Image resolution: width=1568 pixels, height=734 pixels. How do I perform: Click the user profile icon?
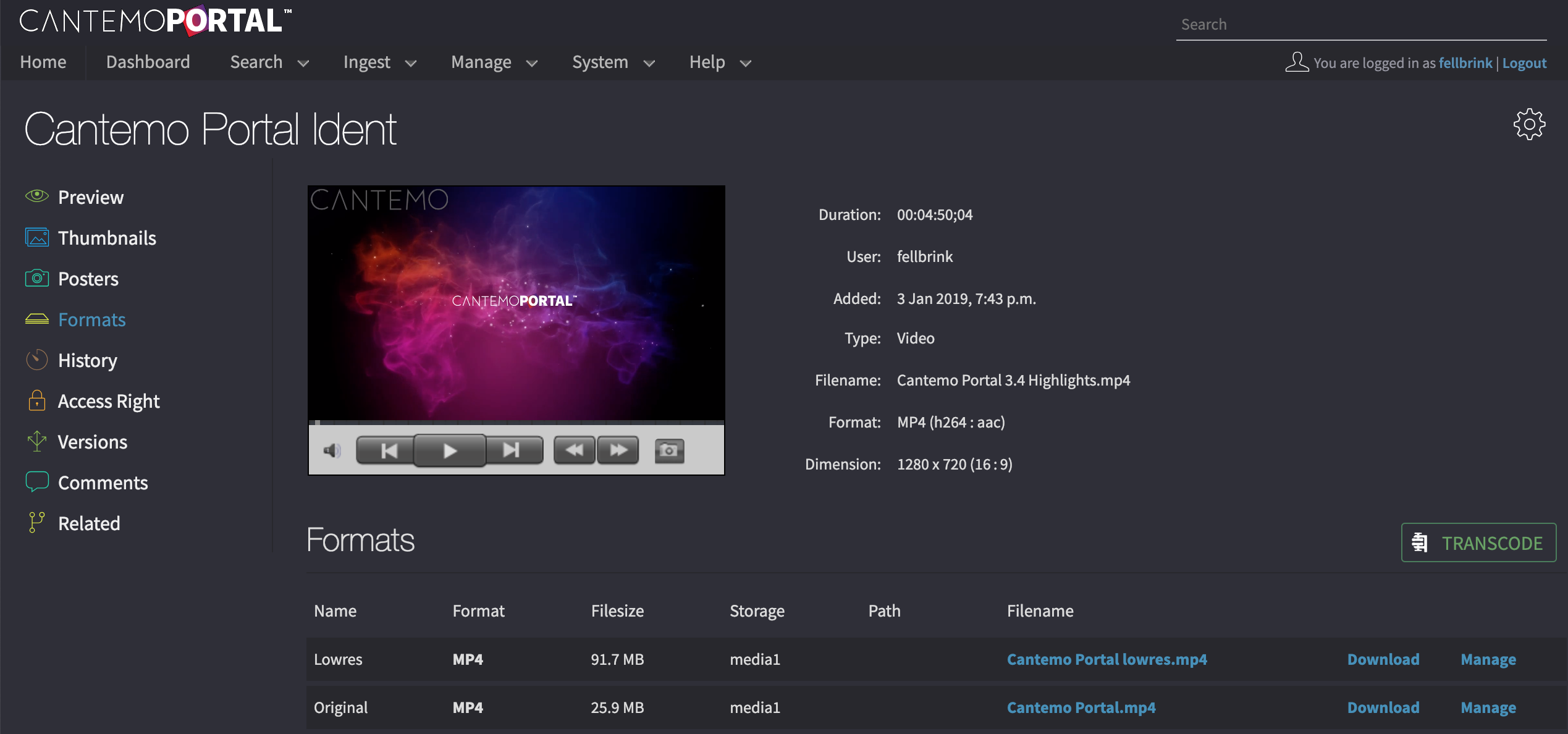pos(1297,62)
